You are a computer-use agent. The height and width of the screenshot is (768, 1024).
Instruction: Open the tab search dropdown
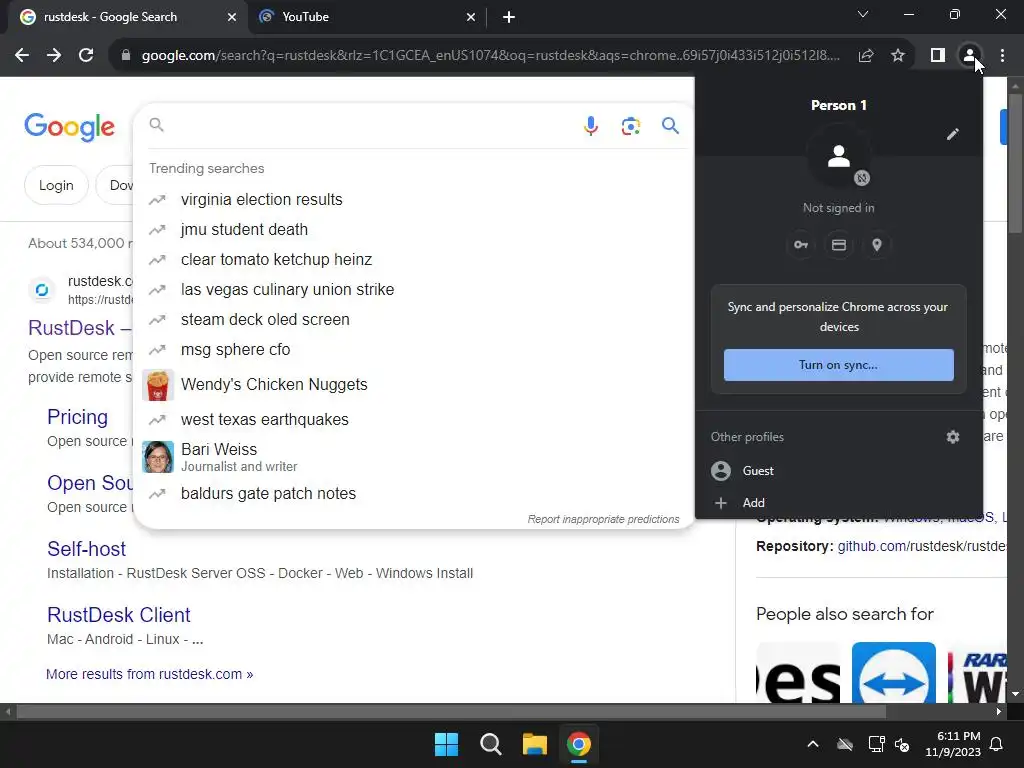[863, 14]
